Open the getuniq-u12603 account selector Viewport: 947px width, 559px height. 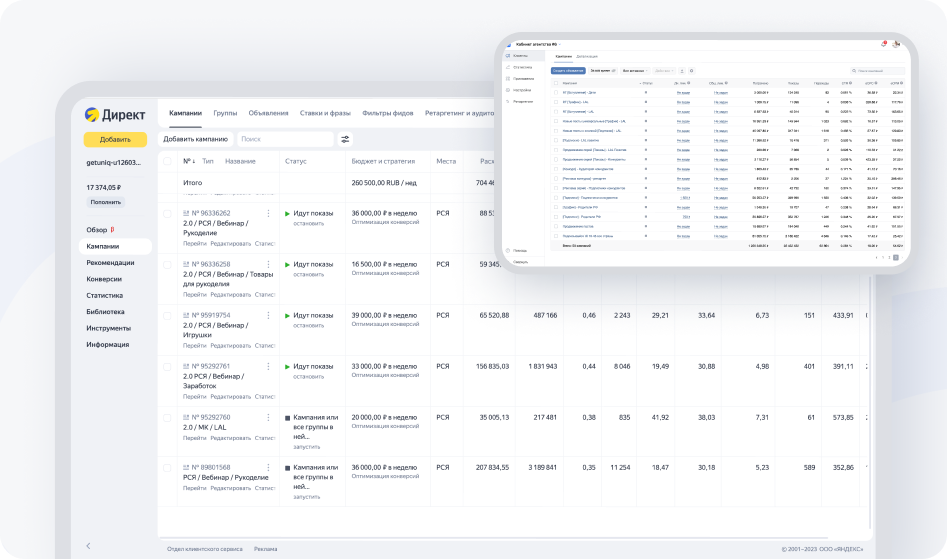(114, 162)
